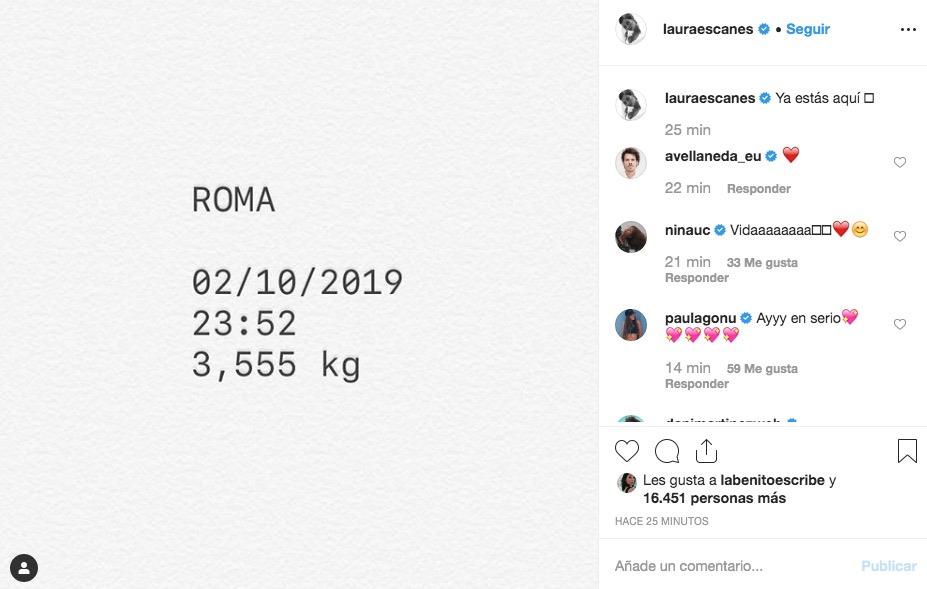Toggle the like heart on paulagonu's comment
927x589 pixels.
pos(899,324)
